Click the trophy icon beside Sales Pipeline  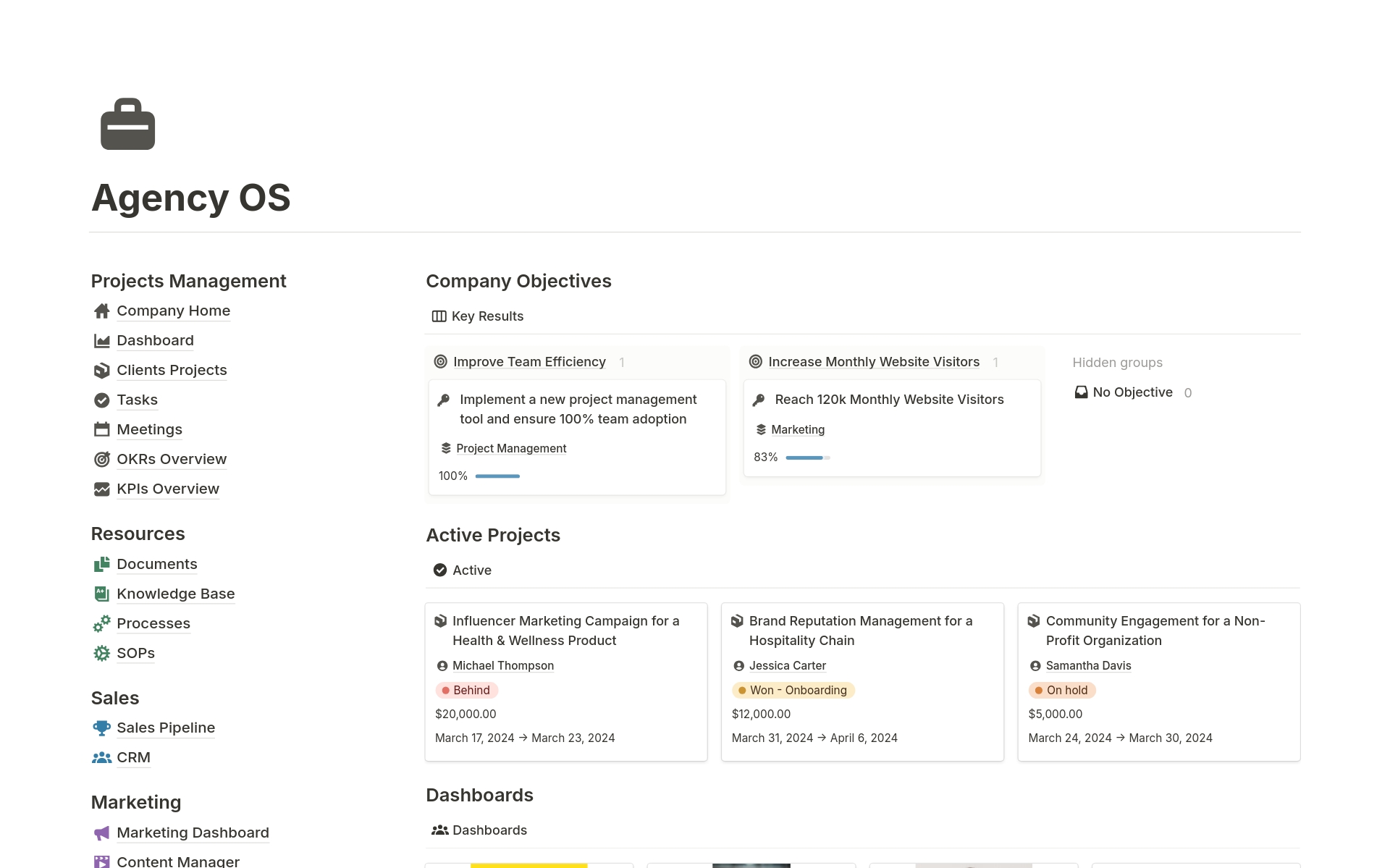(x=102, y=728)
